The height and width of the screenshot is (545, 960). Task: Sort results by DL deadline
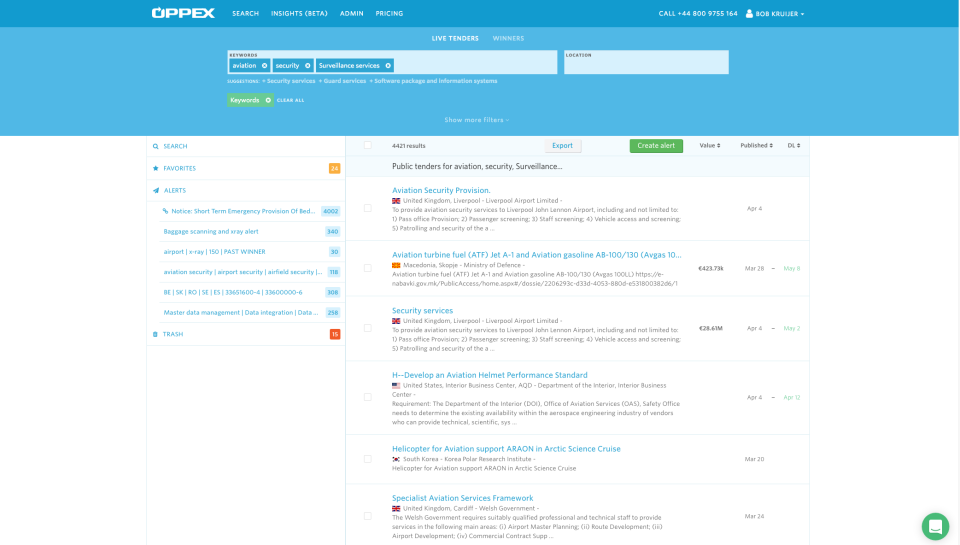pyautogui.click(x=793, y=146)
